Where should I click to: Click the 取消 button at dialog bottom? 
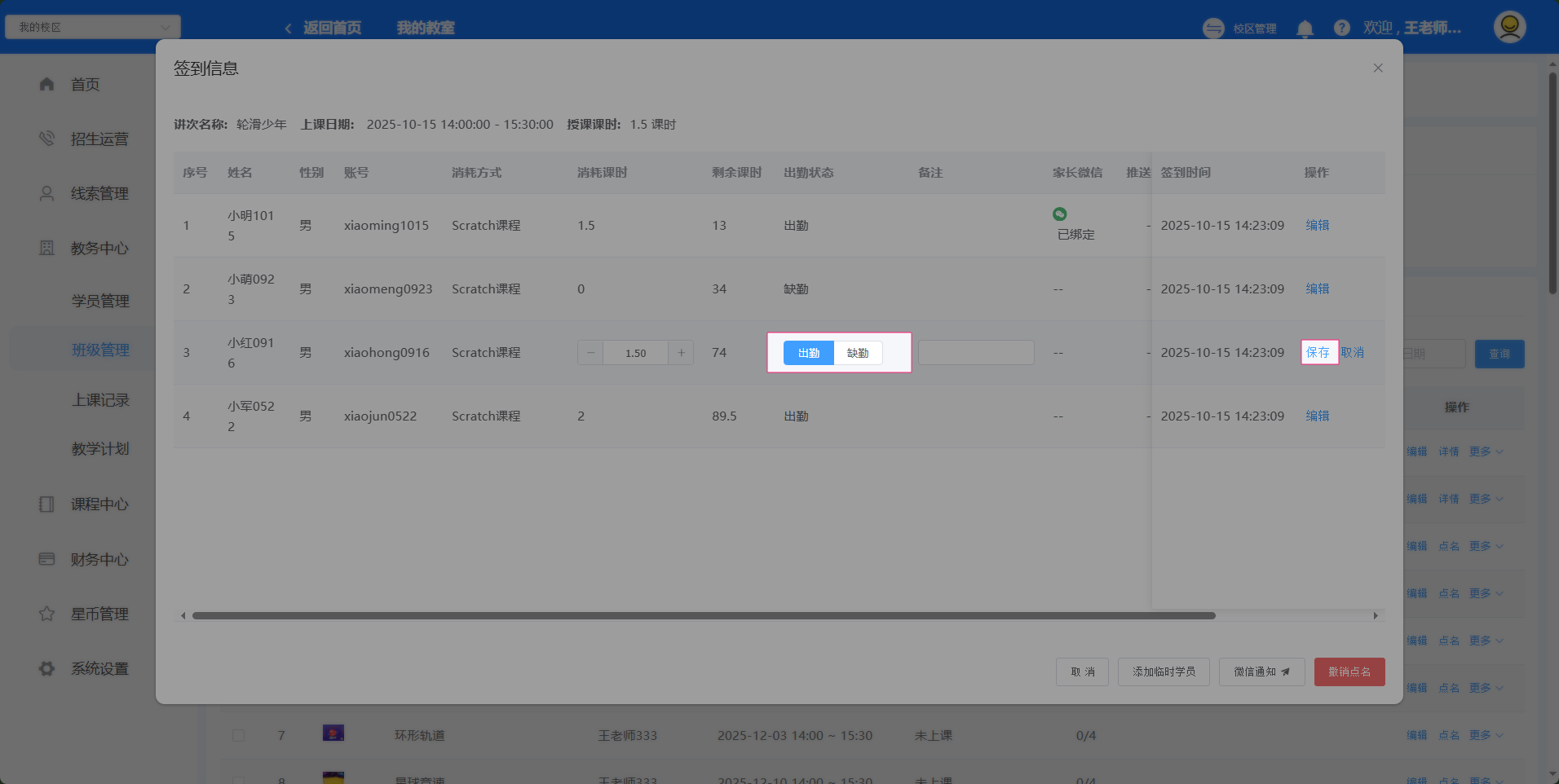pos(1082,672)
